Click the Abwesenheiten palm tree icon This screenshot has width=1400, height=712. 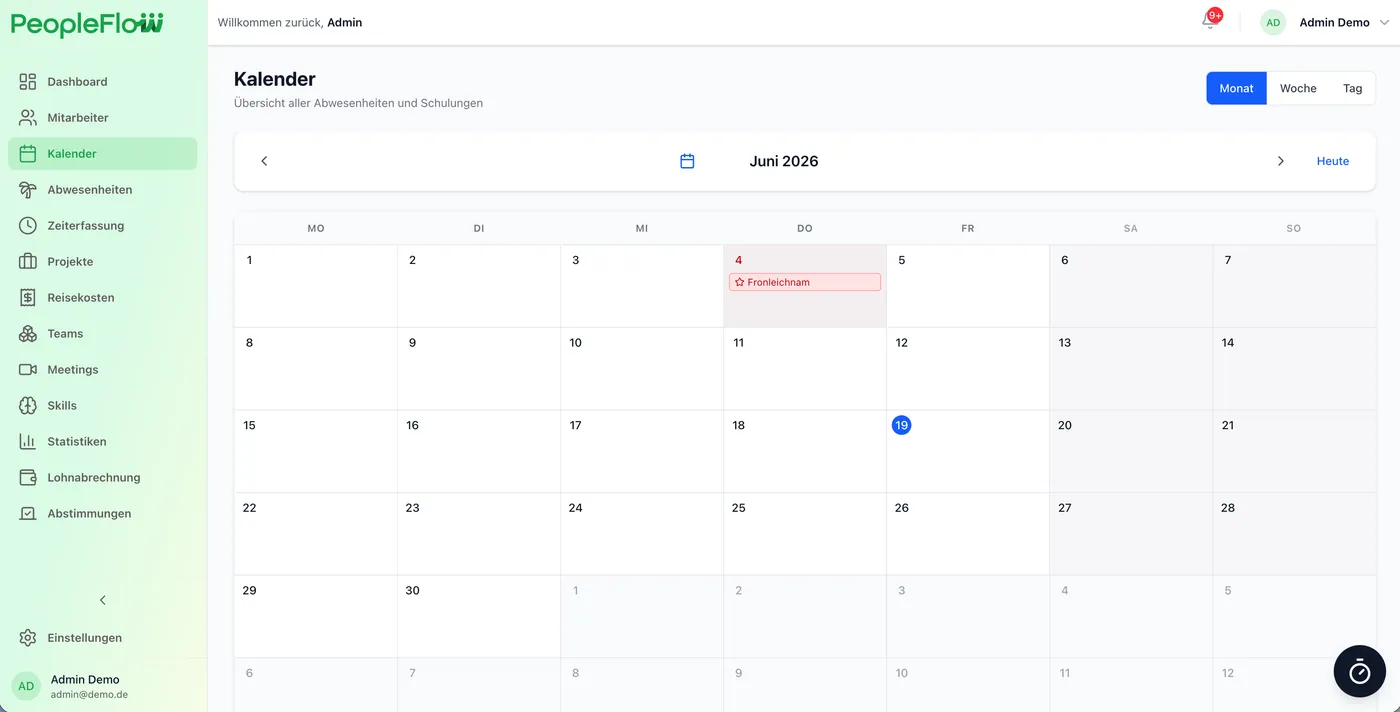[28, 190]
